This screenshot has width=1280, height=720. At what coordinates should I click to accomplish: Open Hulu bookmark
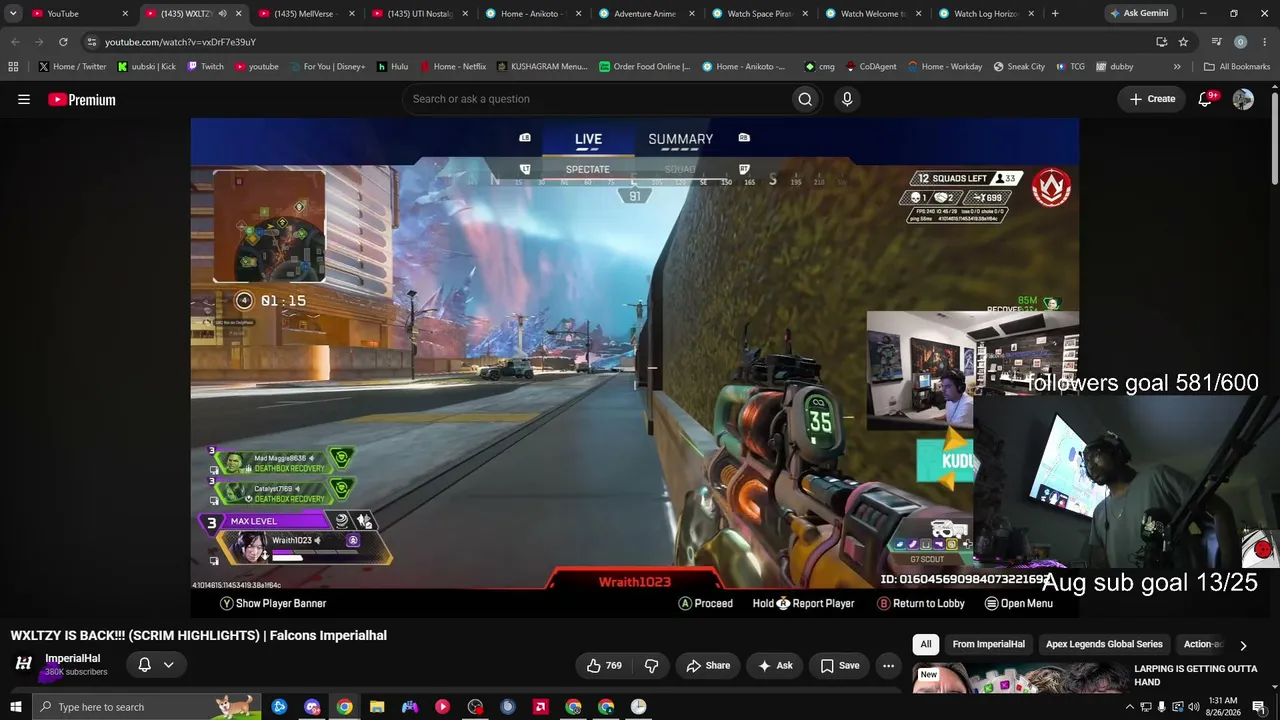(x=392, y=67)
